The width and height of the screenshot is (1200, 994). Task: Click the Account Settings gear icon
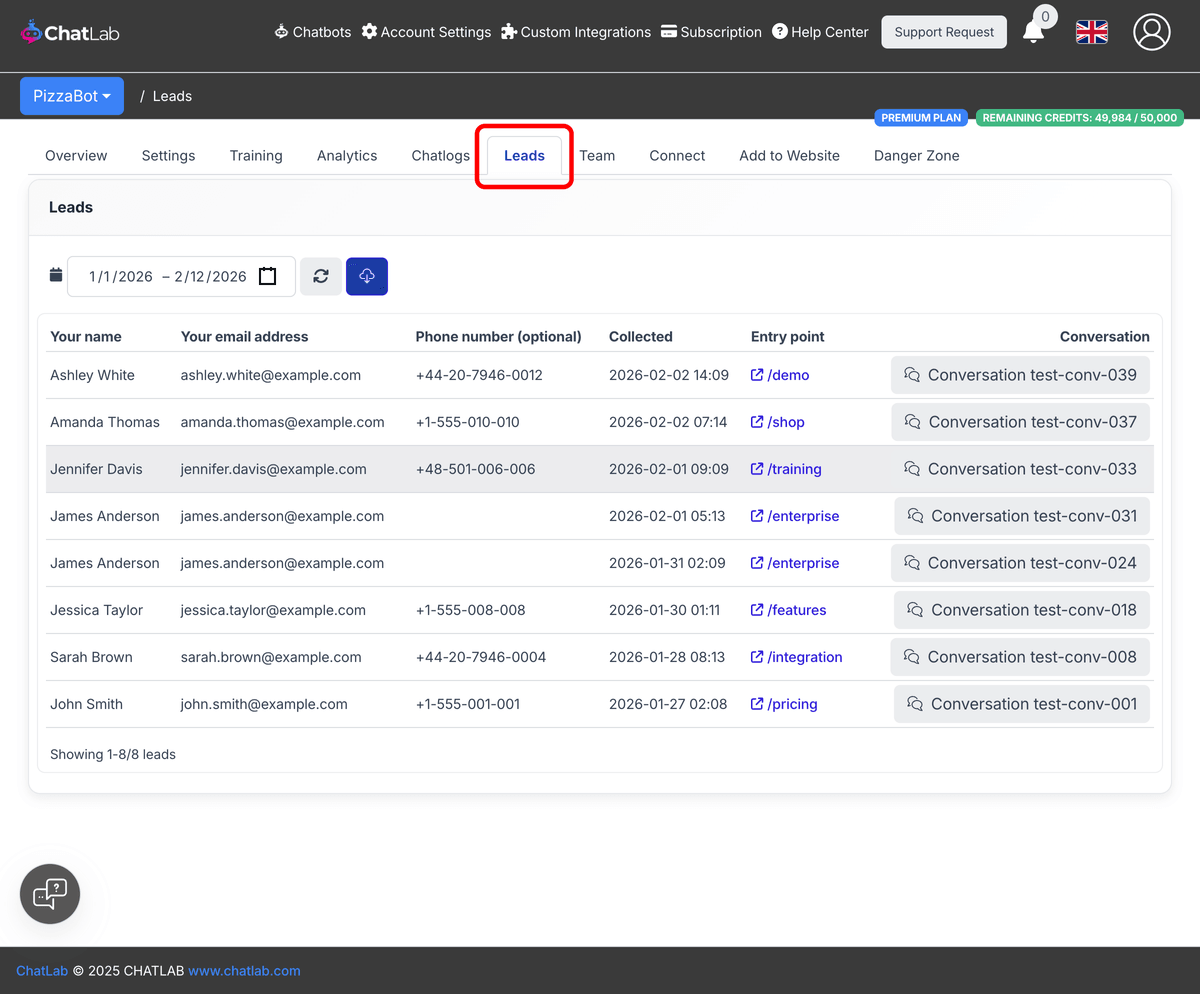click(371, 31)
